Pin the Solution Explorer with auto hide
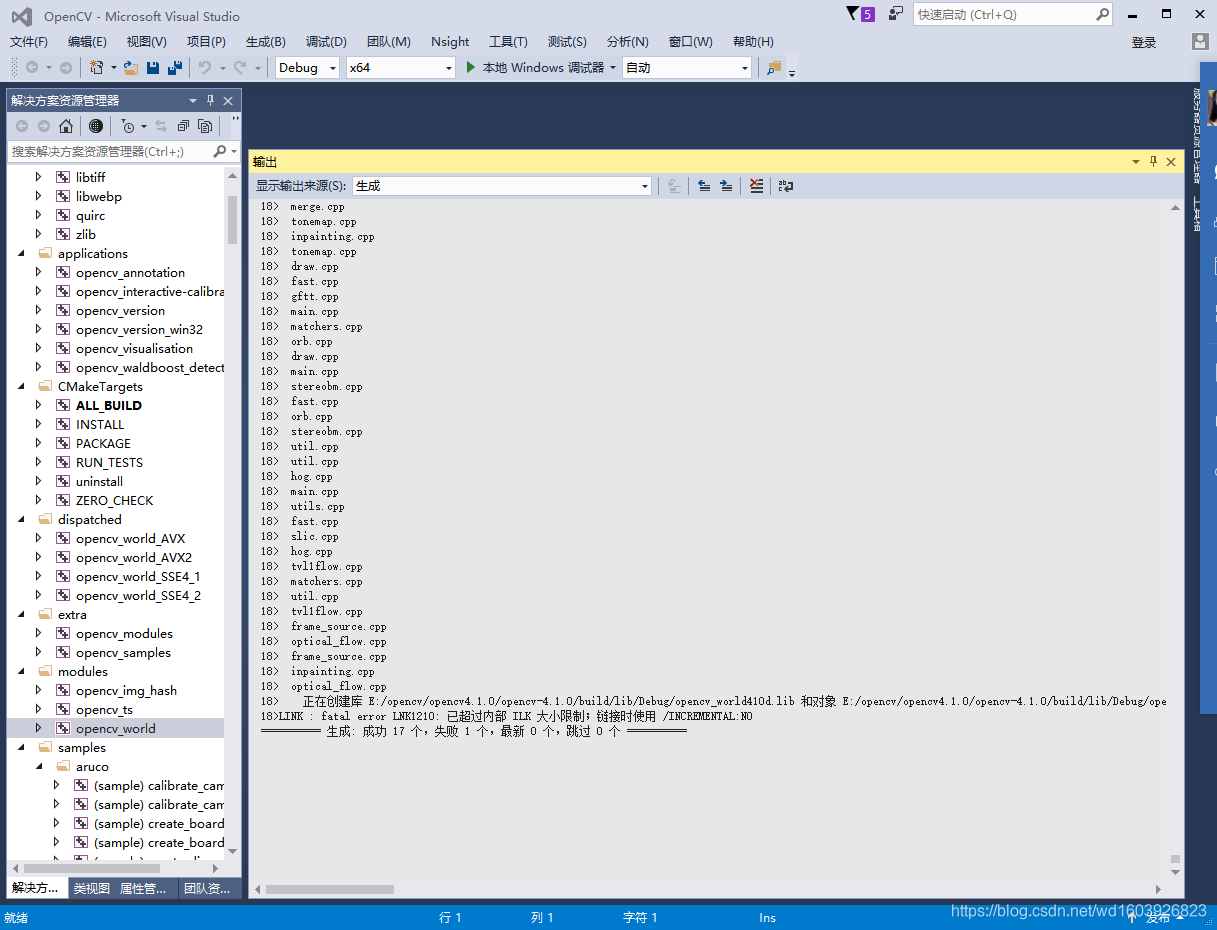 click(210, 101)
